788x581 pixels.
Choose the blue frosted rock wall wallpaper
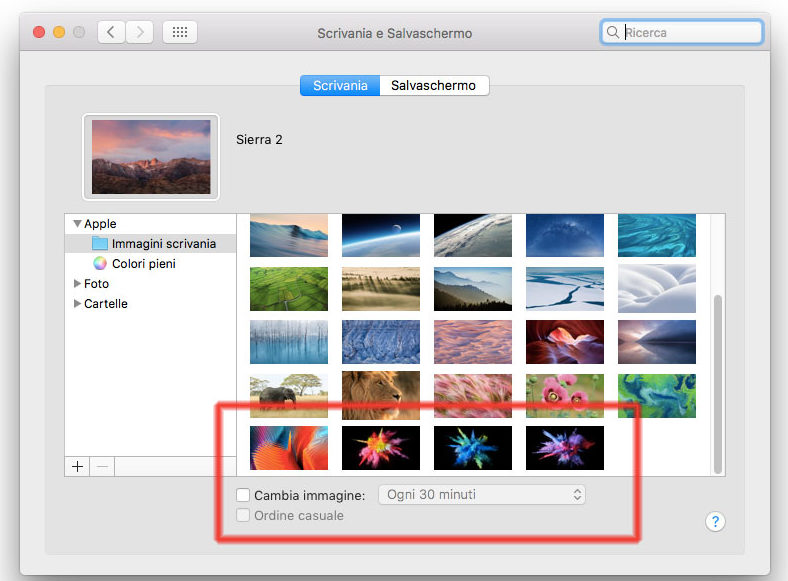click(x=381, y=342)
